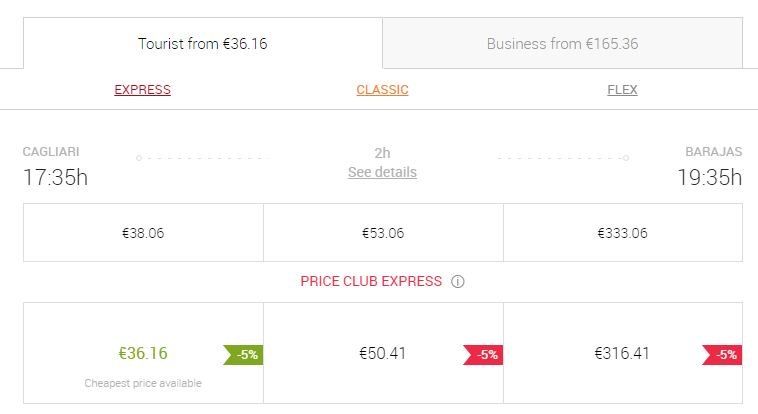Click the 2h flight duration text
The width and height of the screenshot is (758, 414).
click(x=382, y=153)
